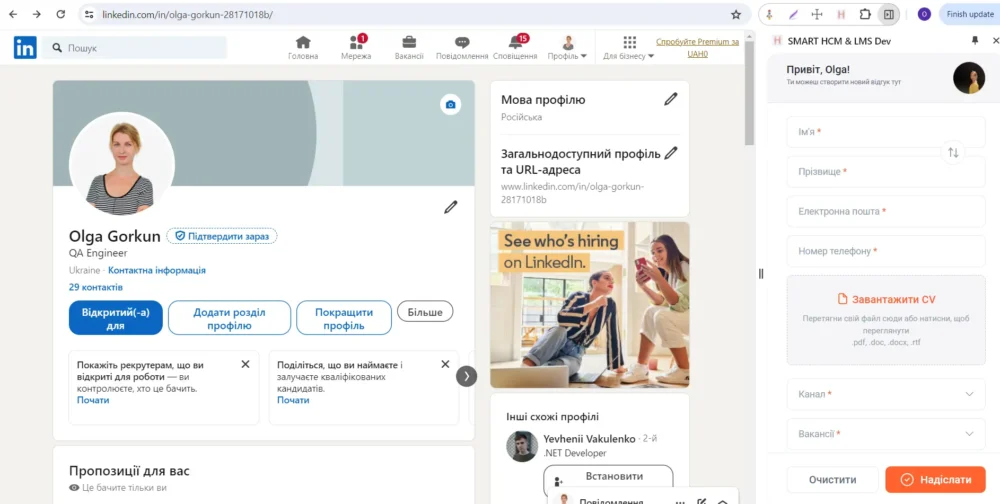Open the Messaging chat icon
Viewport: 1000px width, 504px height.
[462, 43]
